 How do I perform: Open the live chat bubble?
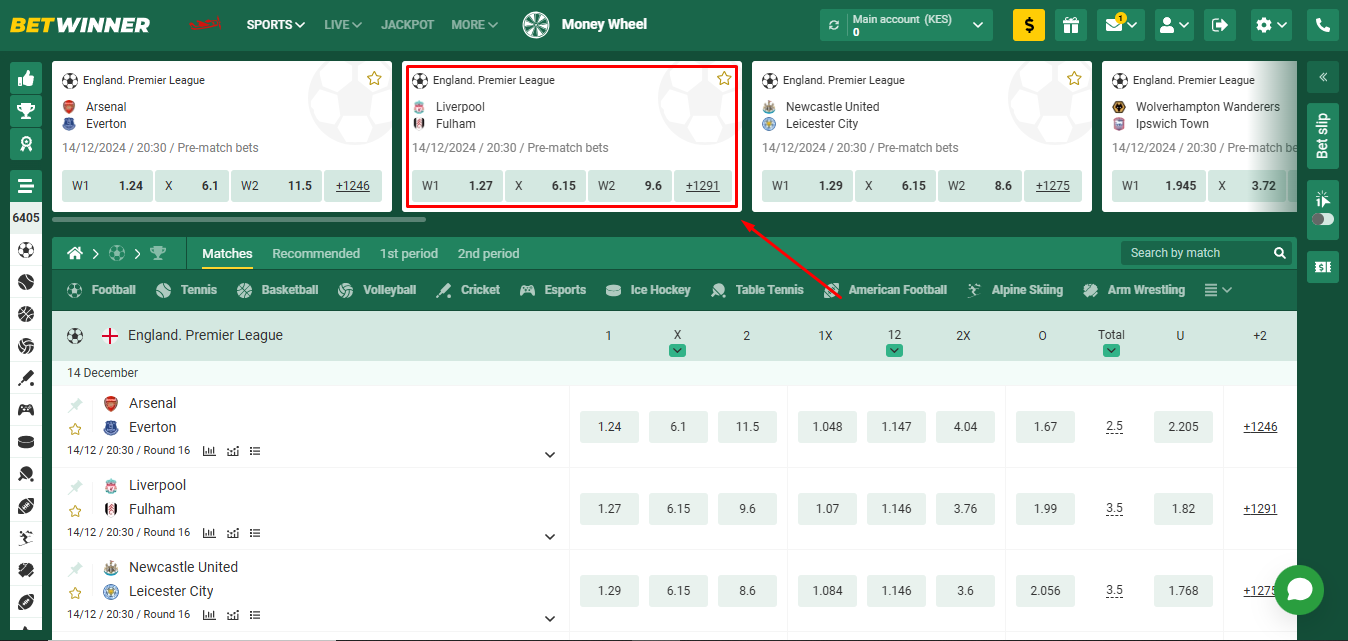pyautogui.click(x=1298, y=590)
